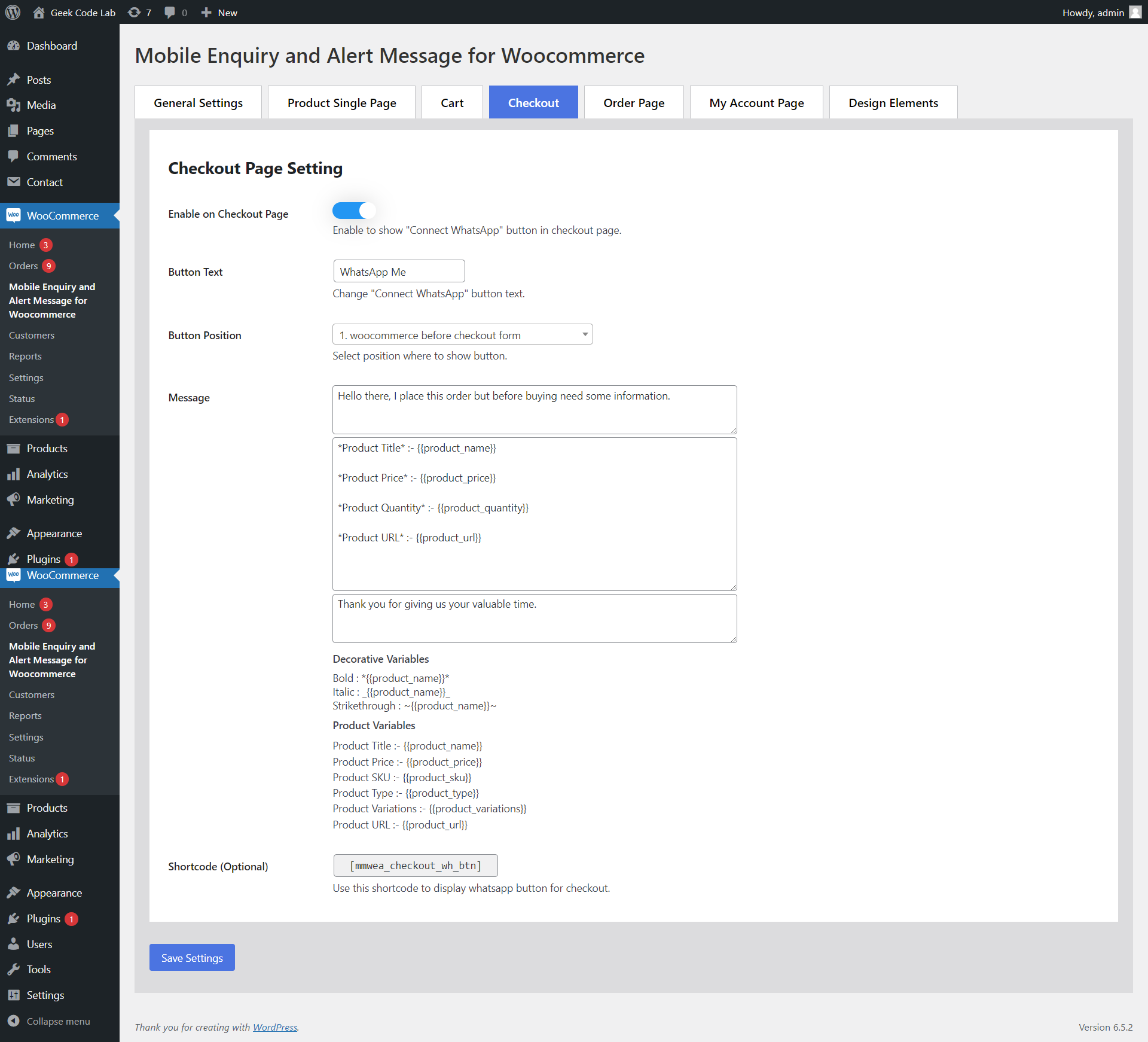
Task: Click the Save Settings button
Action: [x=192, y=958]
